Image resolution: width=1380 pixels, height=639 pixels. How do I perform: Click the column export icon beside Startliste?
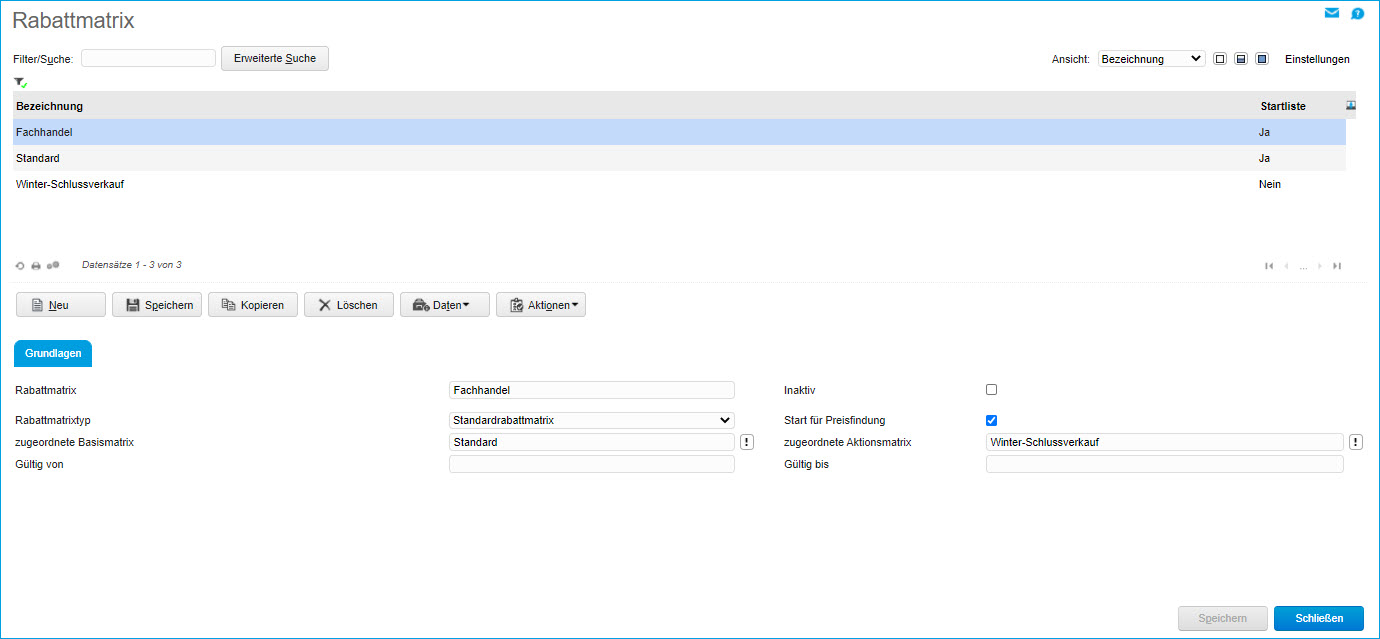(1352, 105)
